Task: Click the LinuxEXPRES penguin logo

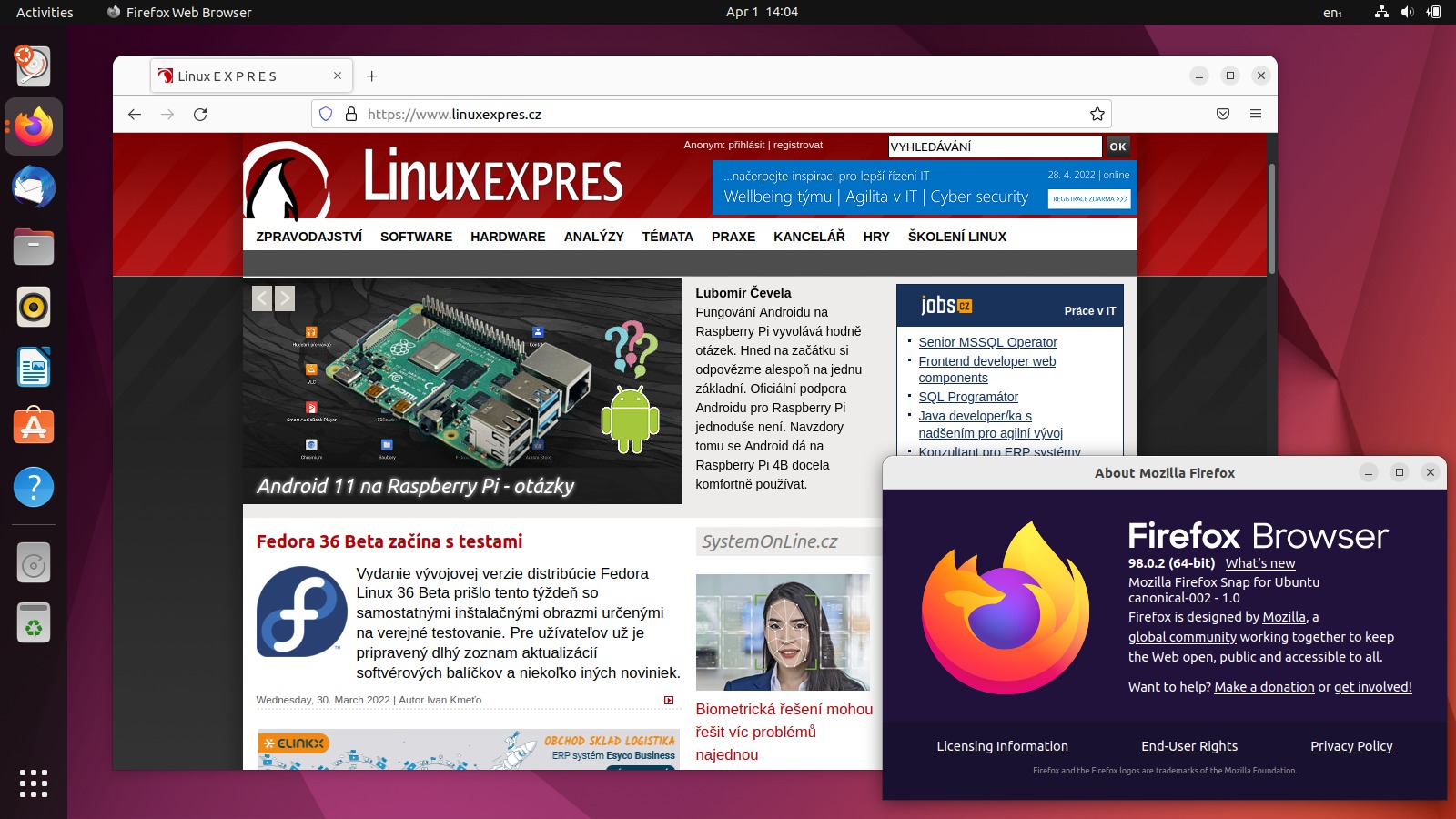Action: (286, 182)
